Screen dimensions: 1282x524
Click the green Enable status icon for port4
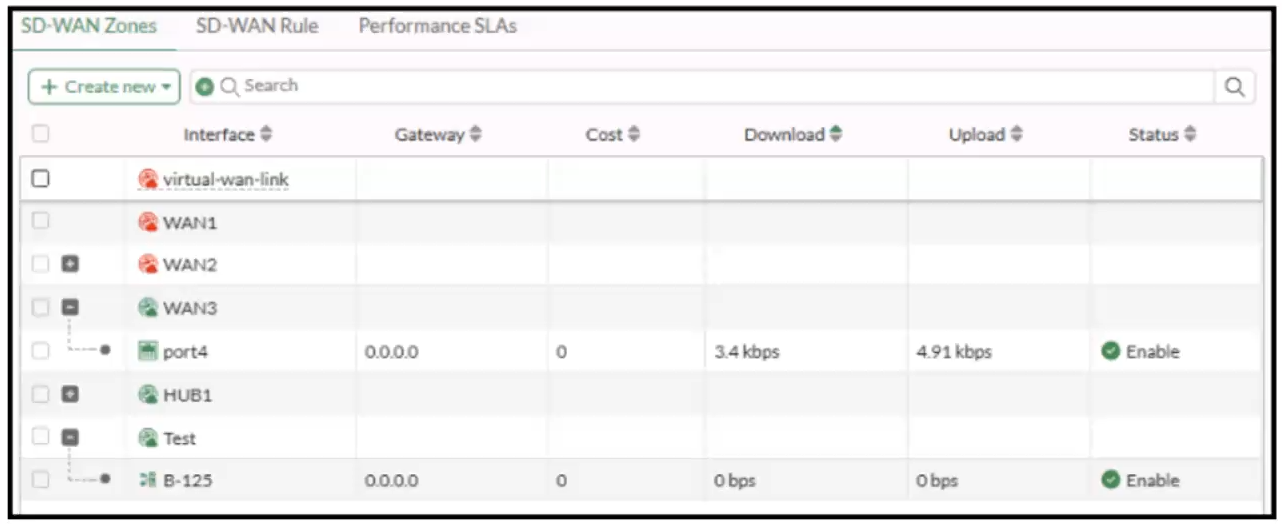[1110, 351]
